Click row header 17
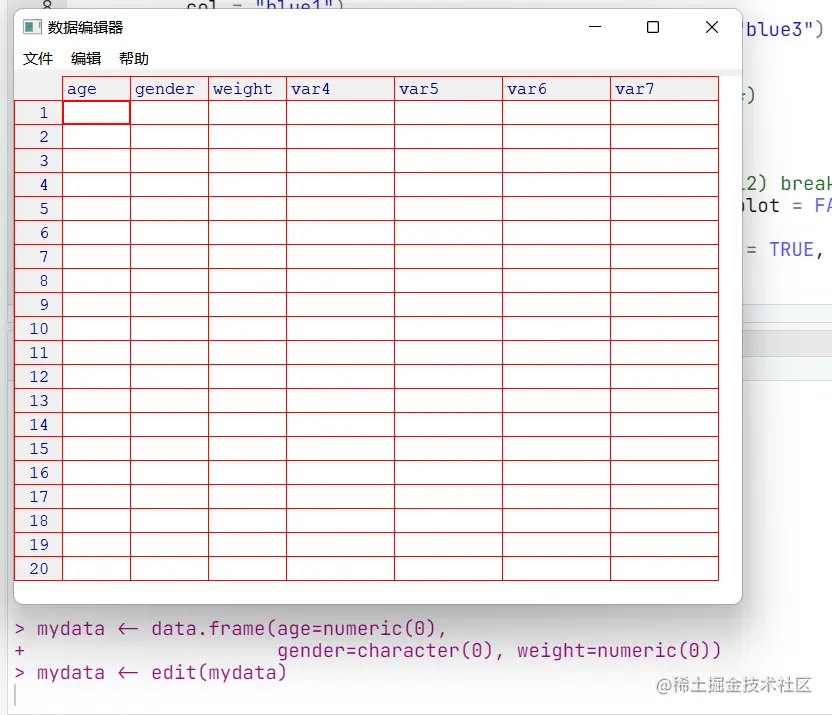Image resolution: width=832 pixels, height=715 pixels. pyautogui.click(x=38, y=496)
